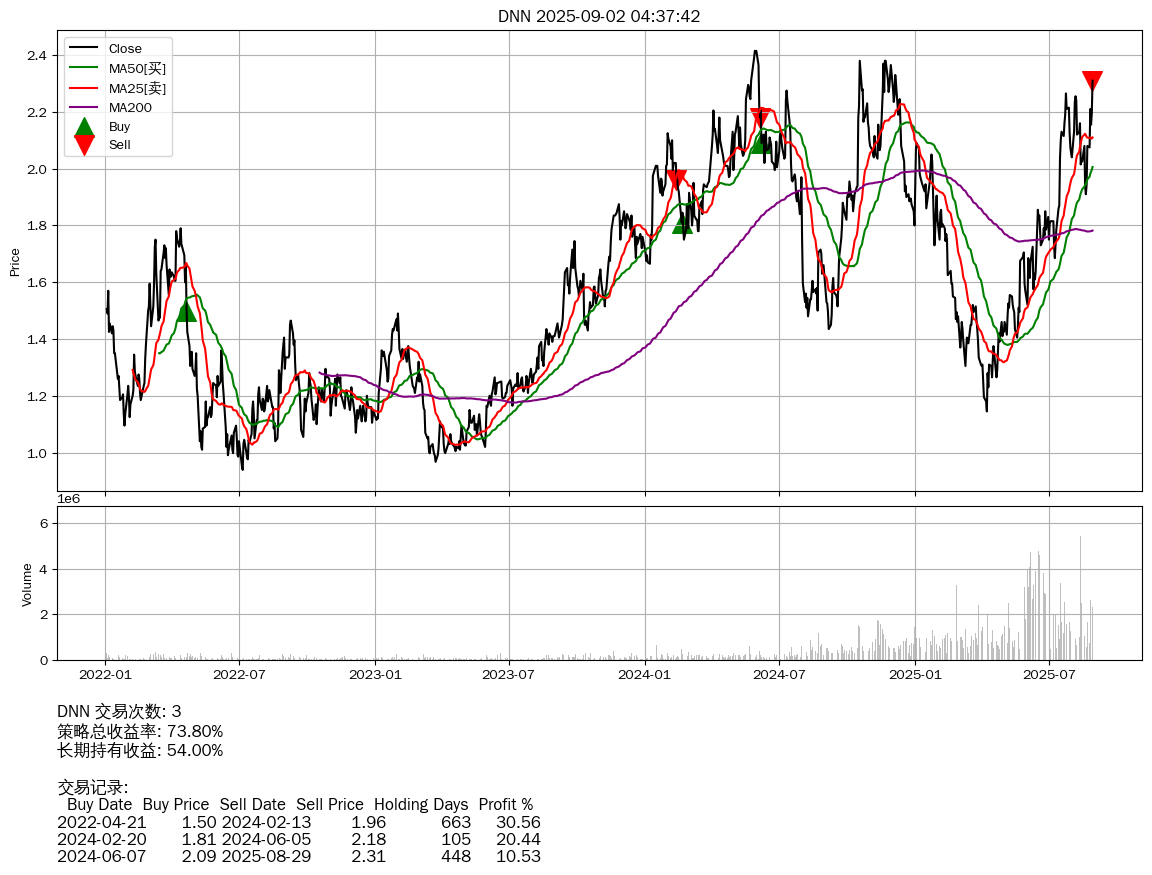Click the MA200 purple line legend swatch

[x=84, y=107]
